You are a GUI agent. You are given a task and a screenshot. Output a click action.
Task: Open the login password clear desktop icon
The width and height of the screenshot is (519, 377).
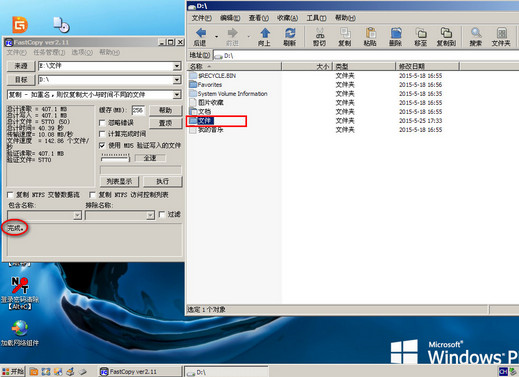20,286
